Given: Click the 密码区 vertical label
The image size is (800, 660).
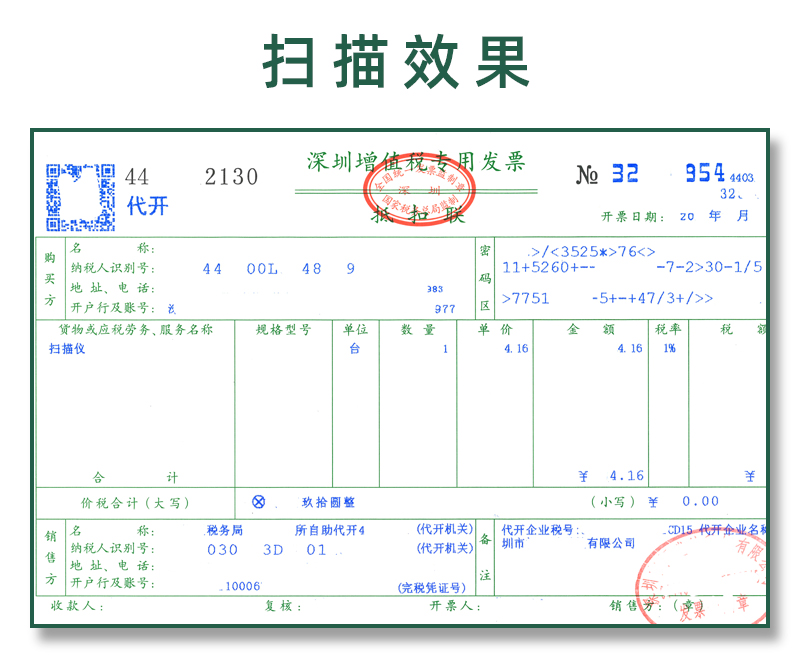Looking at the screenshot, I should coord(485,278).
